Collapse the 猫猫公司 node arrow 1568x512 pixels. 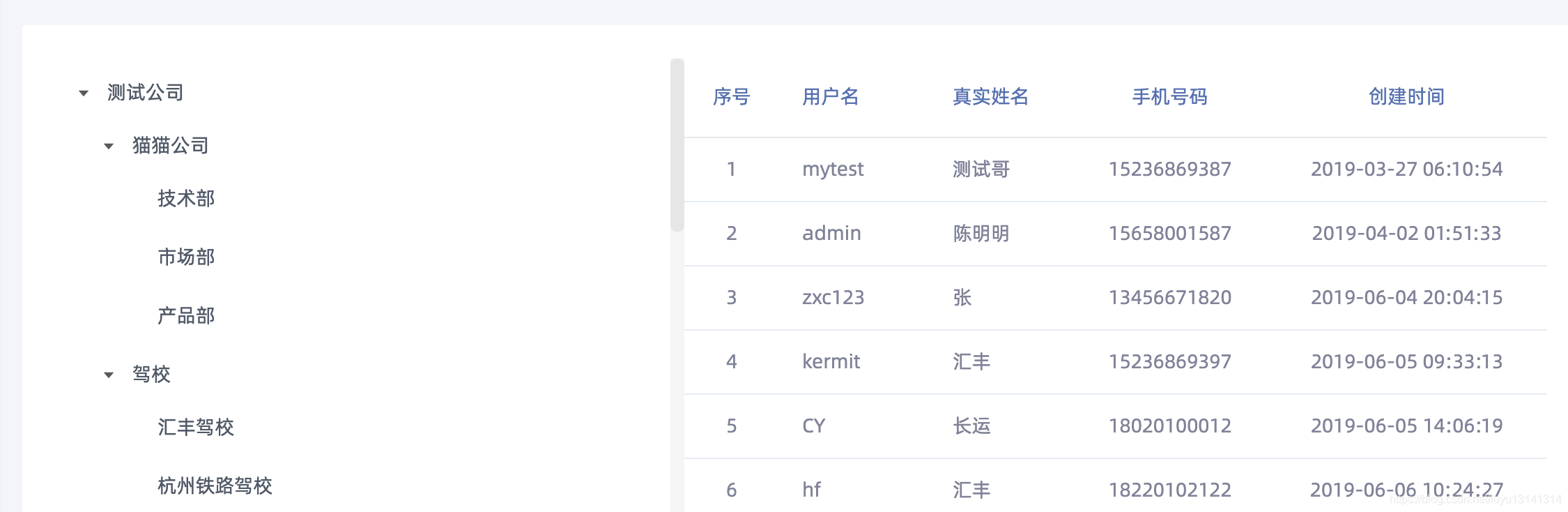coord(109,146)
